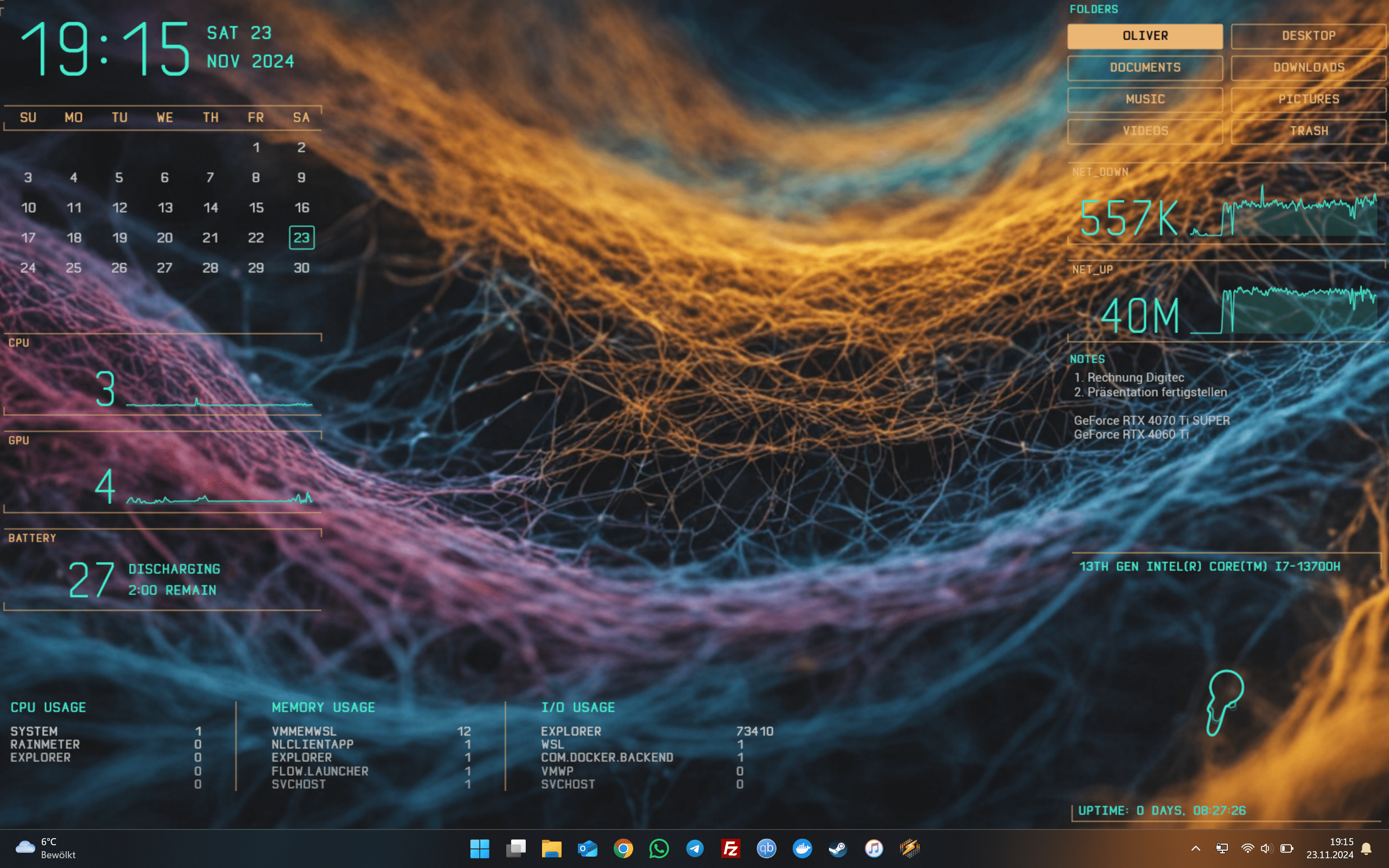Open the DOCUMENTS folder shortcut
Image resolution: width=1389 pixels, height=868 pixels.
(x=1144, y=67)
